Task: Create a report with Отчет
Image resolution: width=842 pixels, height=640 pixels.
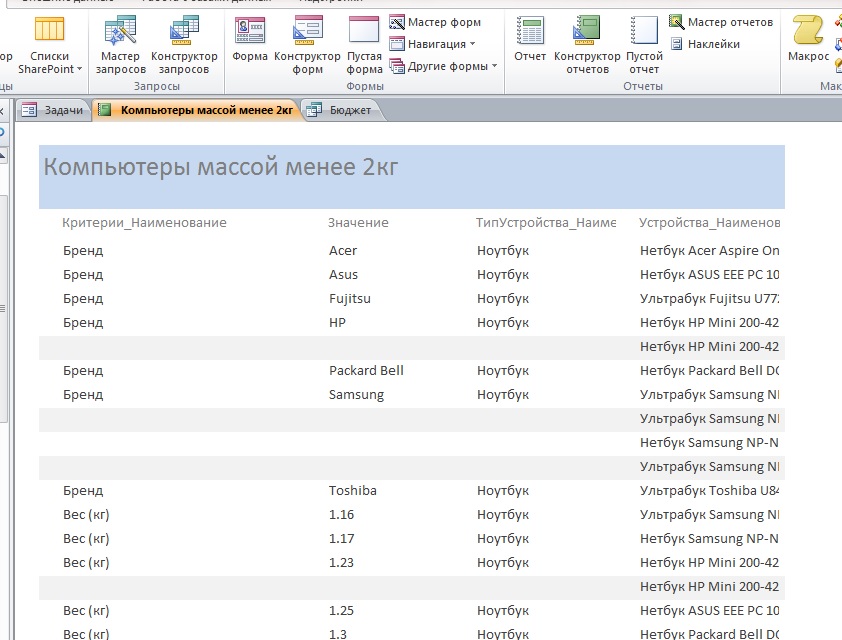Action: click(x=530, y=39)
